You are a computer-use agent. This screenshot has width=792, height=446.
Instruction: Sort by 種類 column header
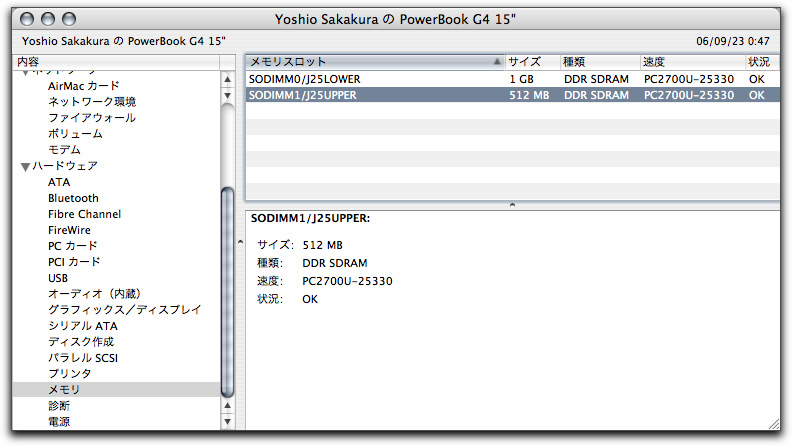point(598,62)
